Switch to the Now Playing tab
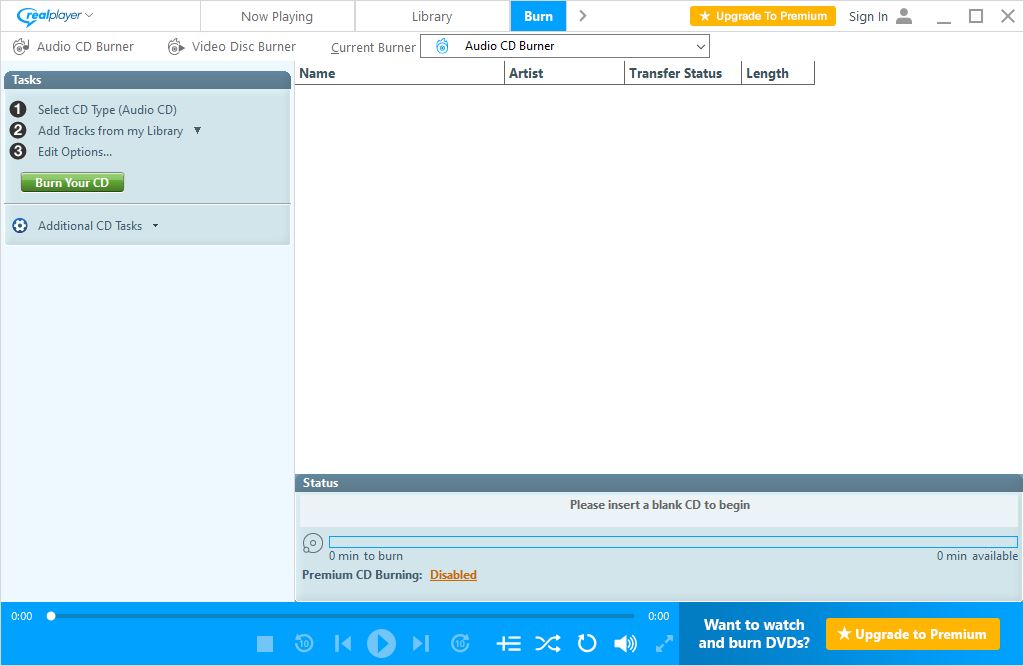The image size is (1024, 666). [x=277, y=16]
